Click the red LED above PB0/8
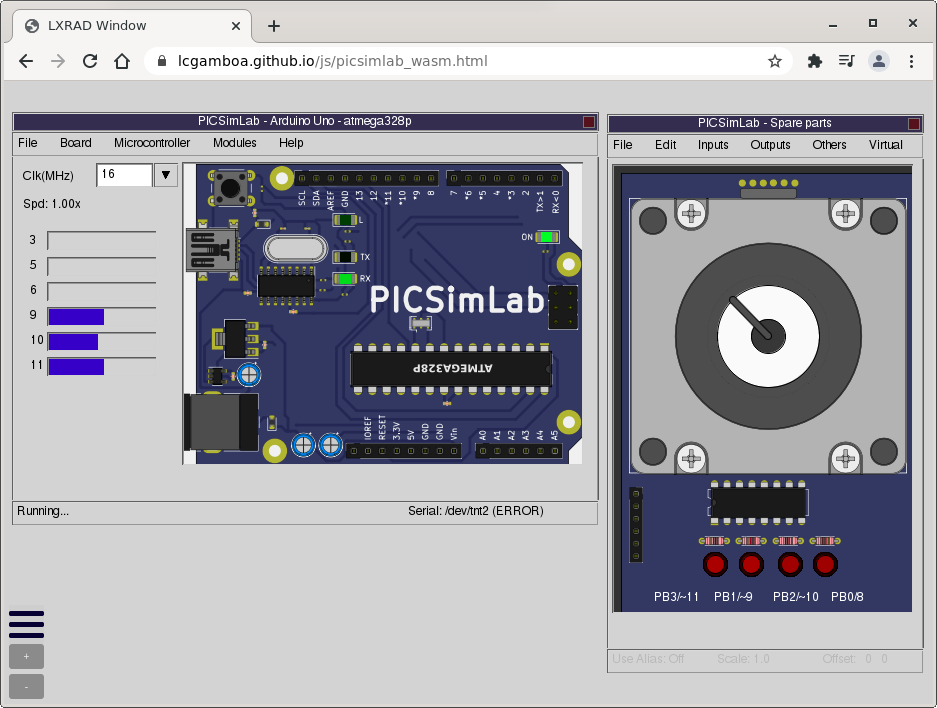The image size is (937, 708). pos(825,565)
